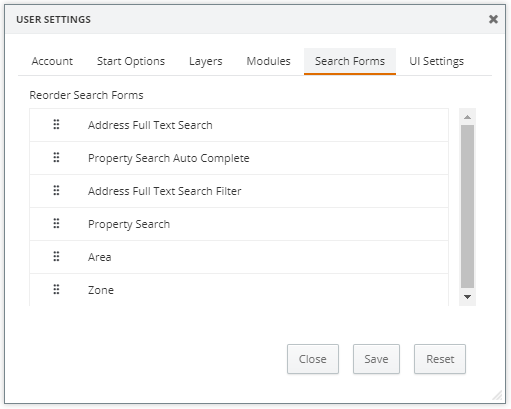This screenshot has width=511, height=409.
Task: Close User Settings with the X icon
Action: point(493,19)
